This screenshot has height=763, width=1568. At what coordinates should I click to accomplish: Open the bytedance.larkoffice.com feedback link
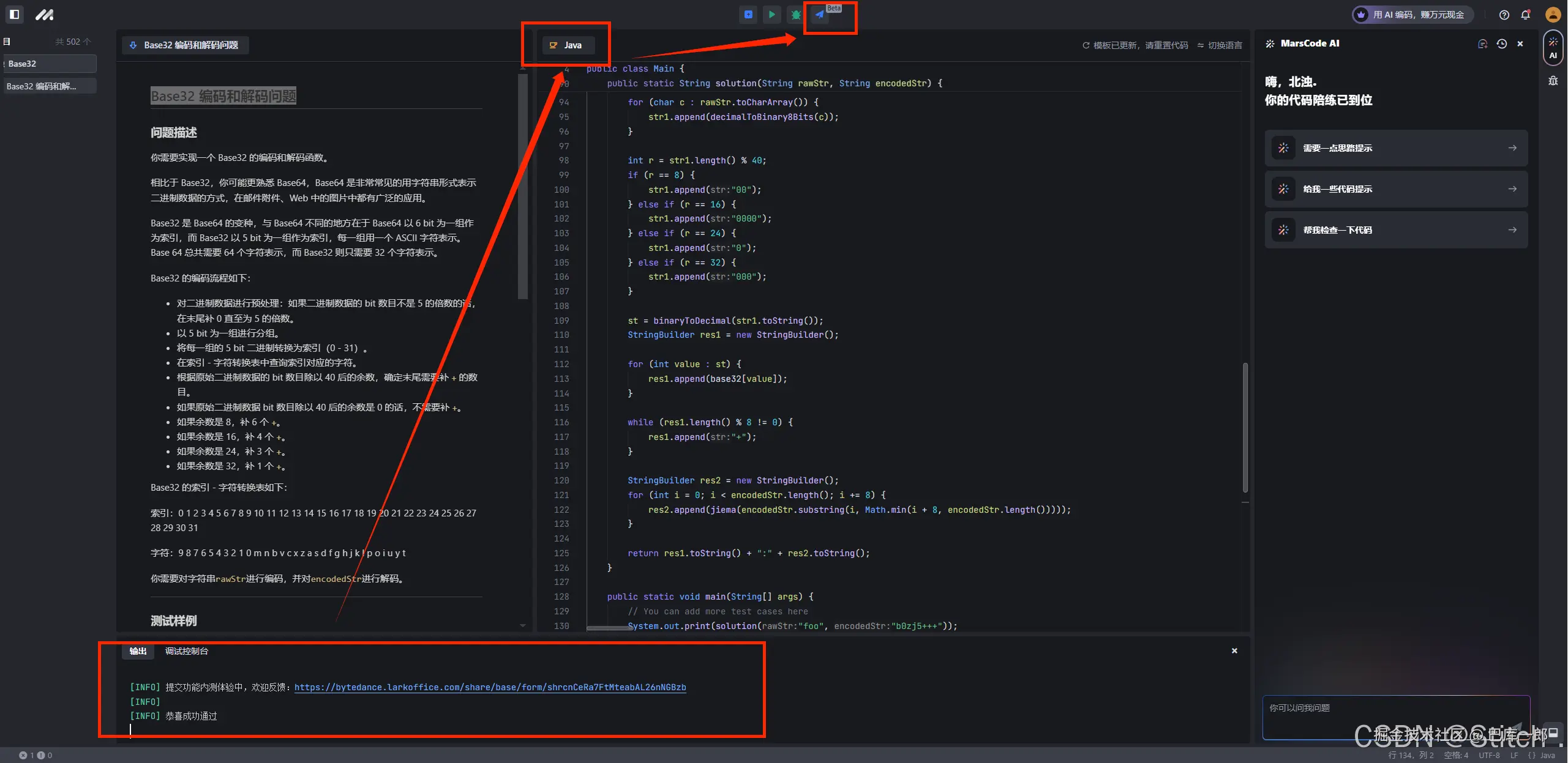(490, 687)
